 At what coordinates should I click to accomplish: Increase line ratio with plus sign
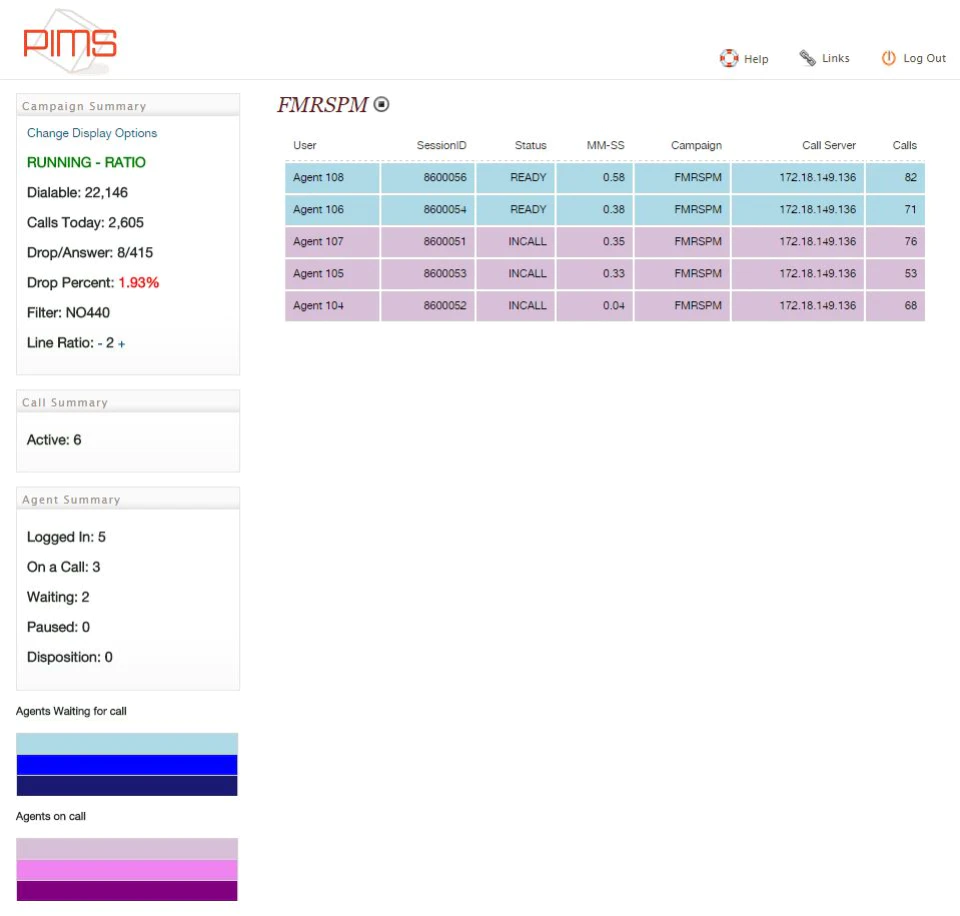(122, 344)
